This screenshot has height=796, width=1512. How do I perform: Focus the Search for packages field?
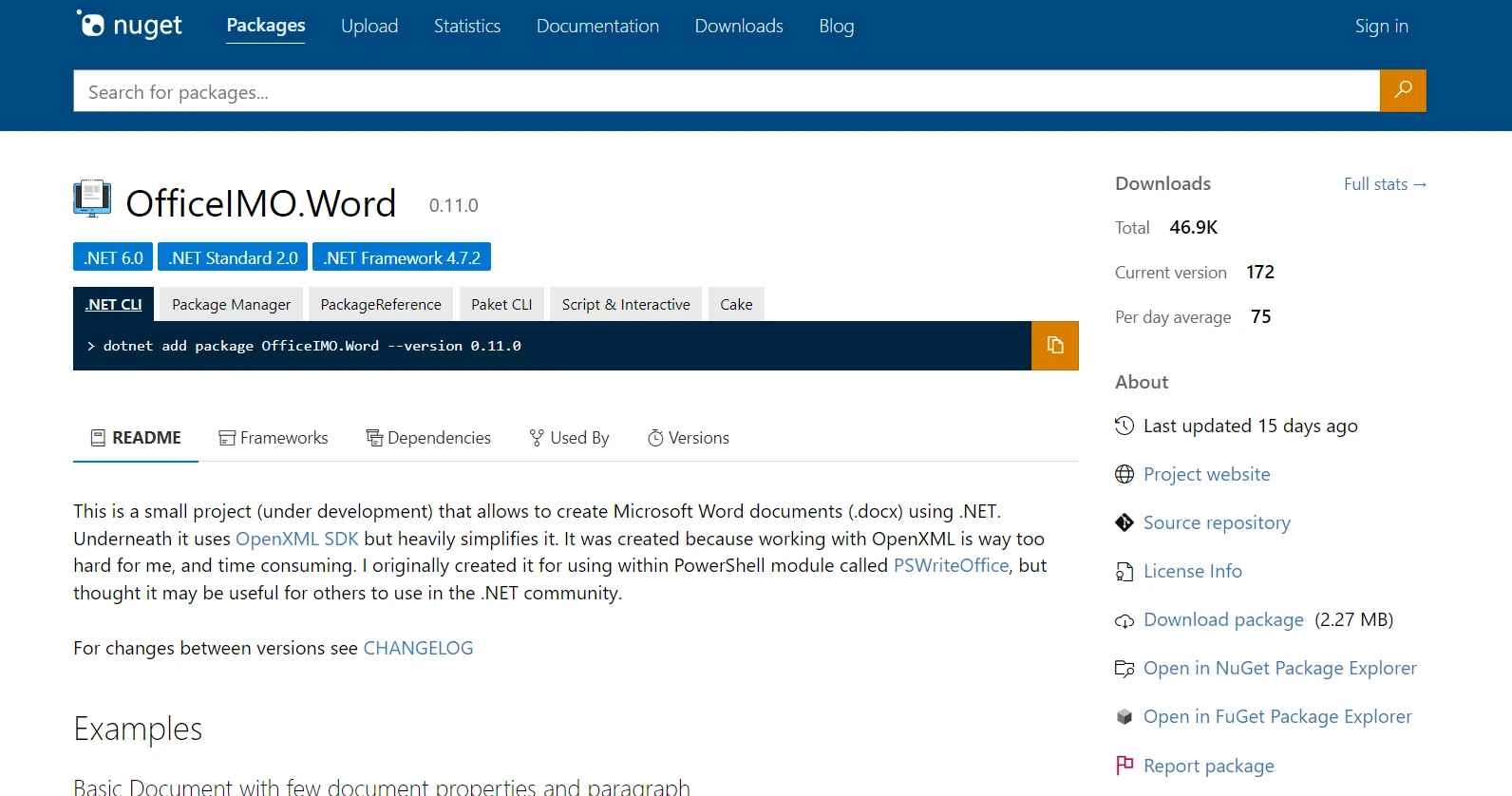click(726, 92)
